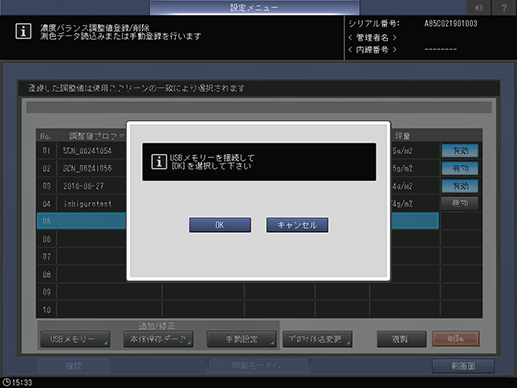Viewport: 517px width, 388px height.
Task: Click the 内線番号 extension number label
Action: click(x=372, y=50)
